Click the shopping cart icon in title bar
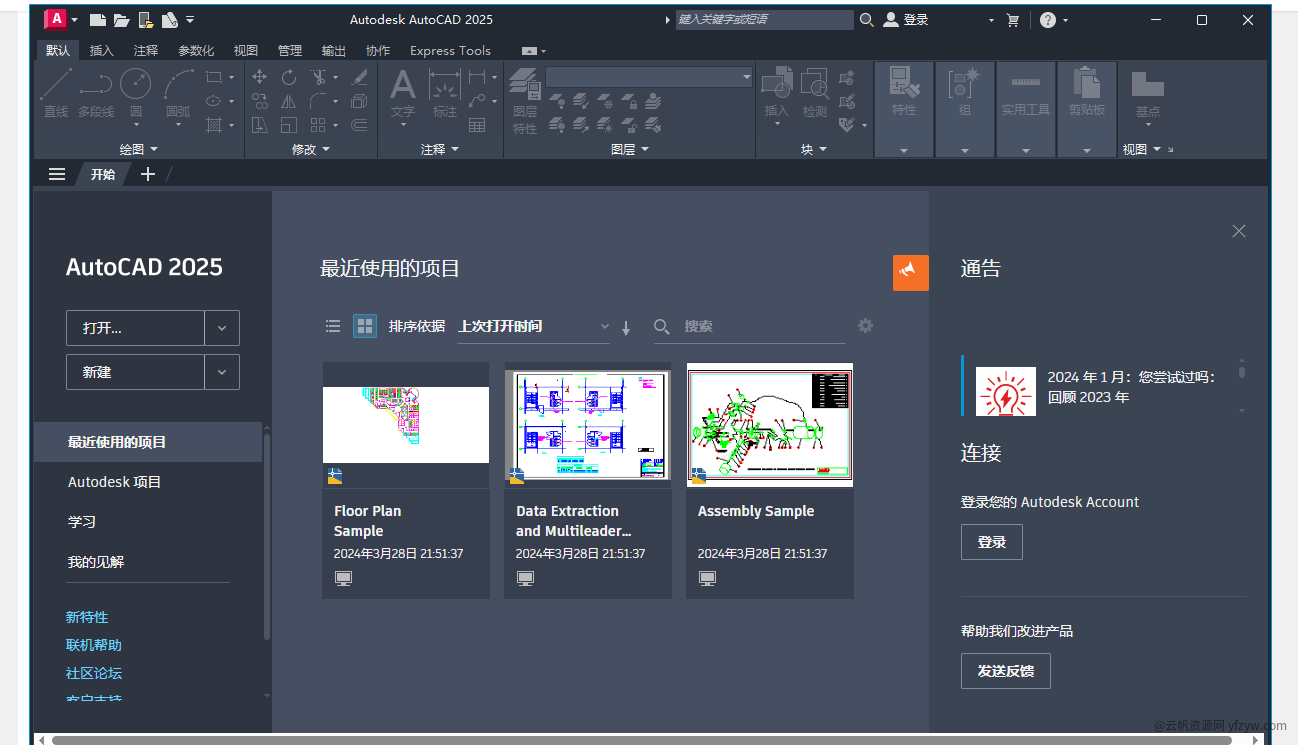1298x745 pixels. (x=1013, y=19)
